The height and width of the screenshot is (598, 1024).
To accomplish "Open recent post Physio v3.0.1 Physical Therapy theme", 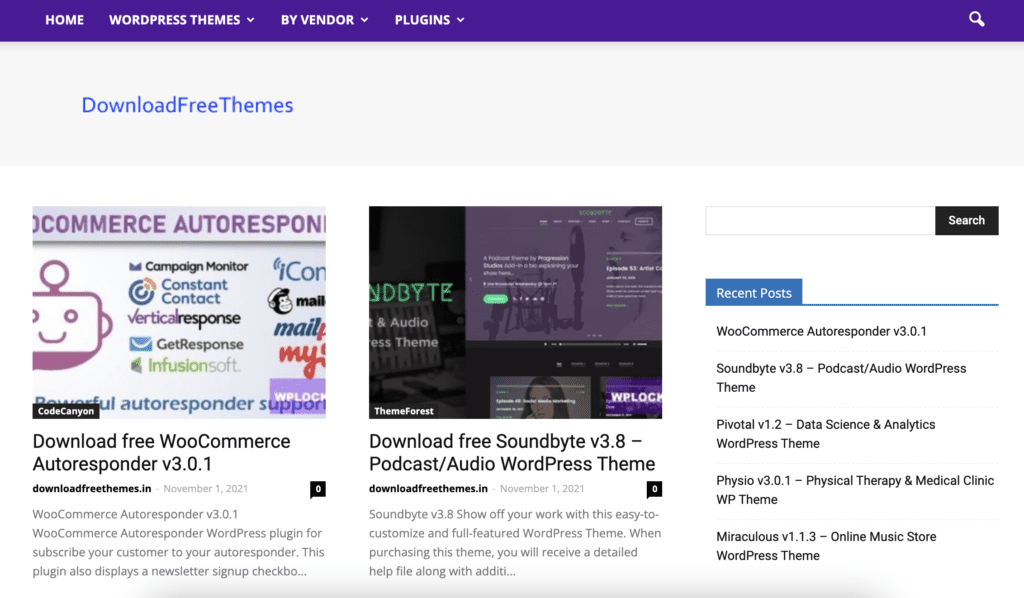I will point(854,489).
